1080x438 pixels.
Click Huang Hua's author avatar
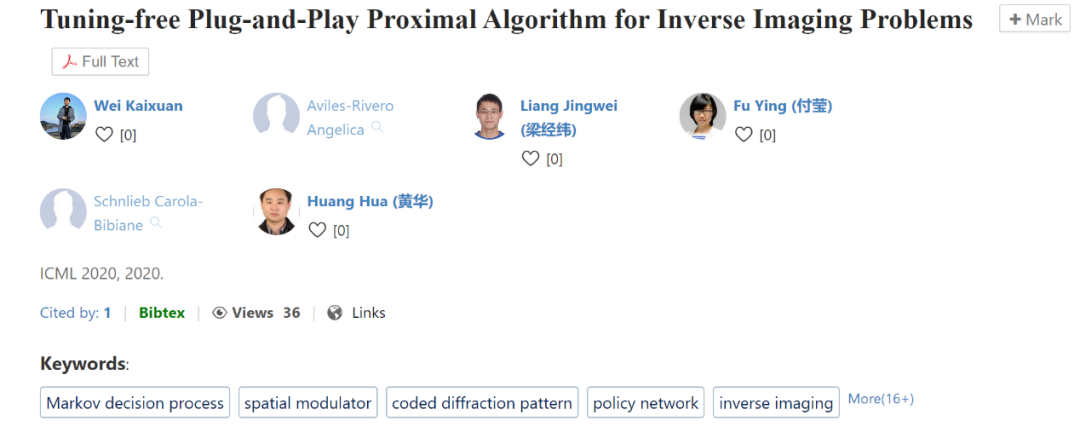[x=276, y=212]
